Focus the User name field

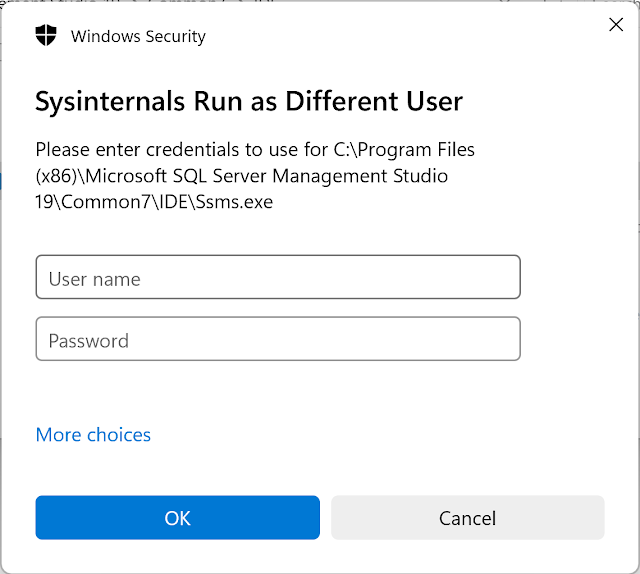(x=278, y=277)
